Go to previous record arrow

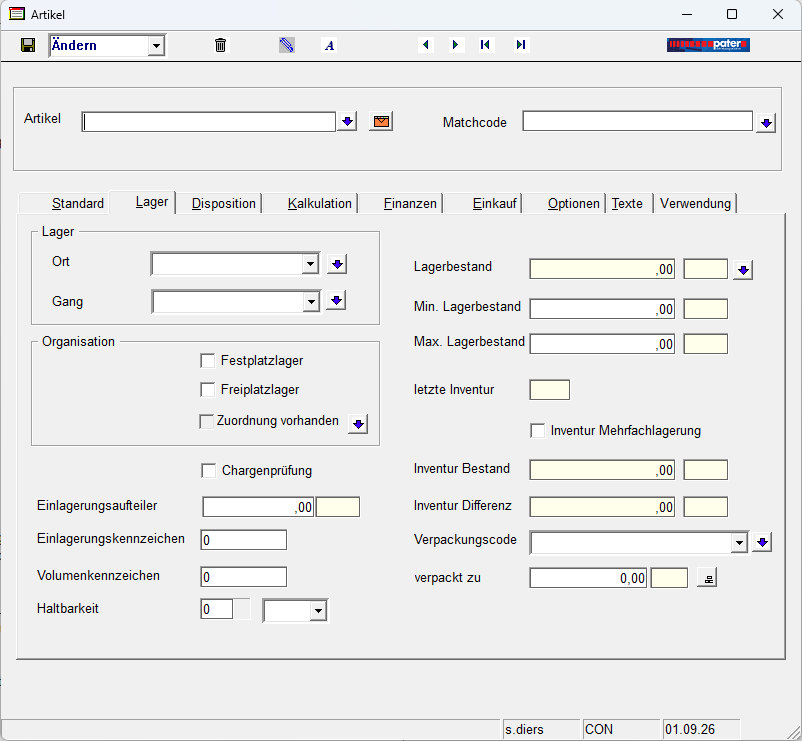426,45
